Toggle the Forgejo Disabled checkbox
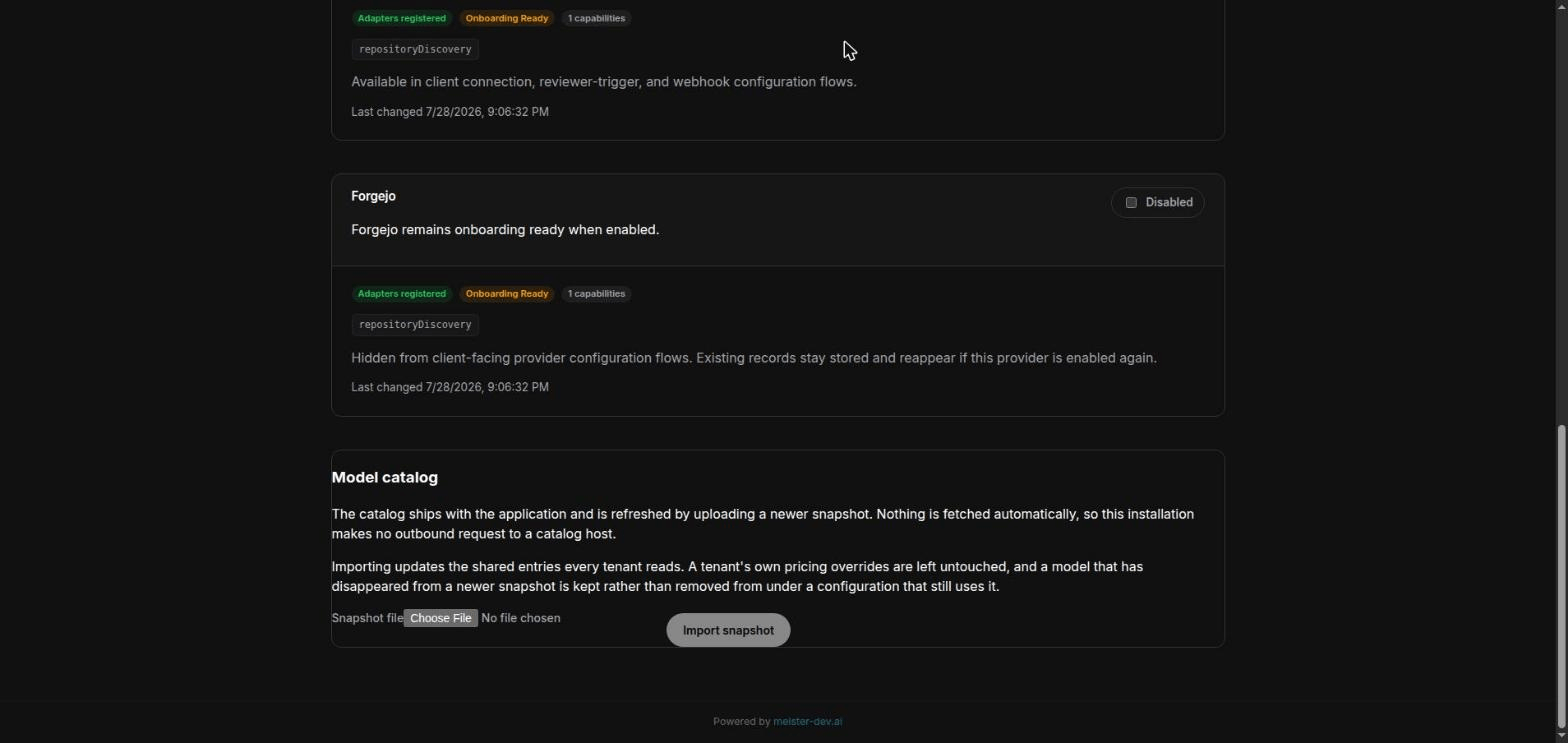Image resolution: width=1568 pixels, height=743 pixels. coord(1131,202)
